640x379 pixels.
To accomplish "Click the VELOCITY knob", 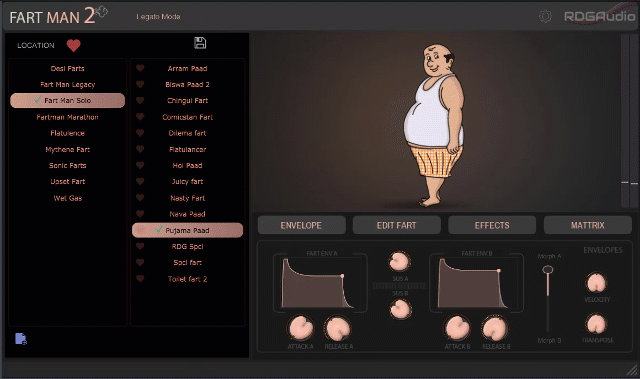I will pyautogui.click(x=596, y=283).
